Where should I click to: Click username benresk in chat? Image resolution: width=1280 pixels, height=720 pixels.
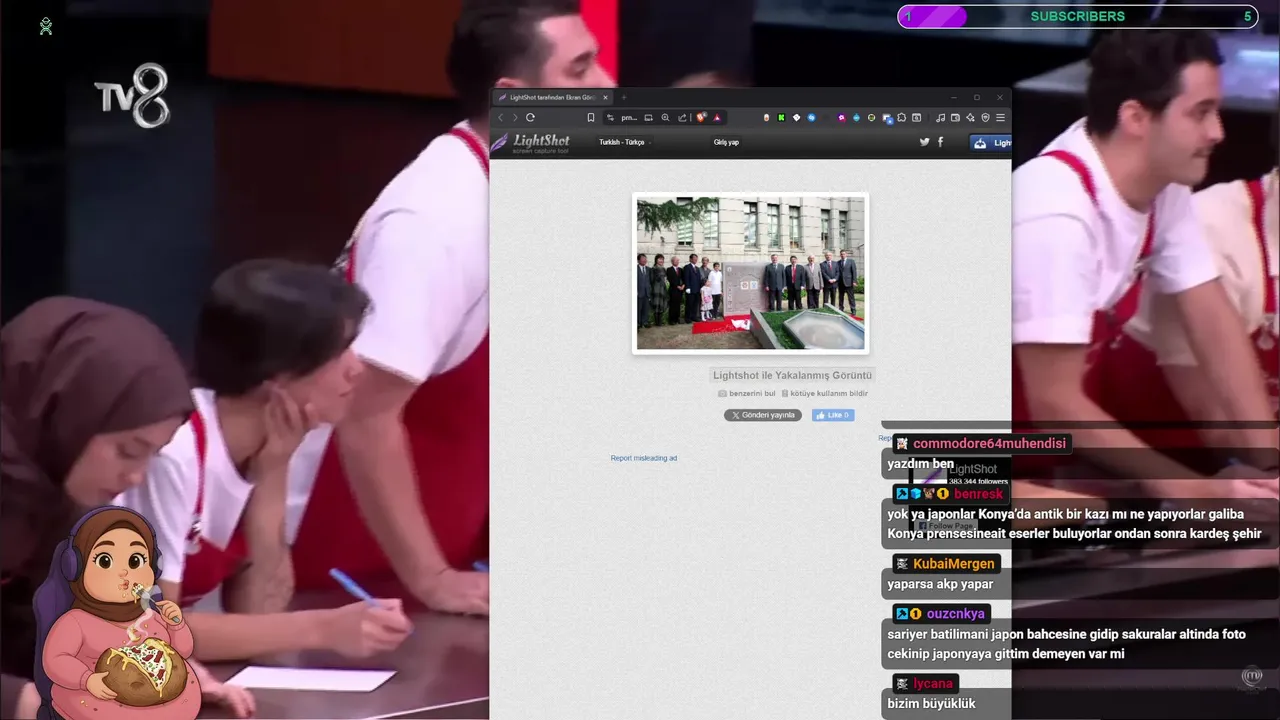(978, 494)
